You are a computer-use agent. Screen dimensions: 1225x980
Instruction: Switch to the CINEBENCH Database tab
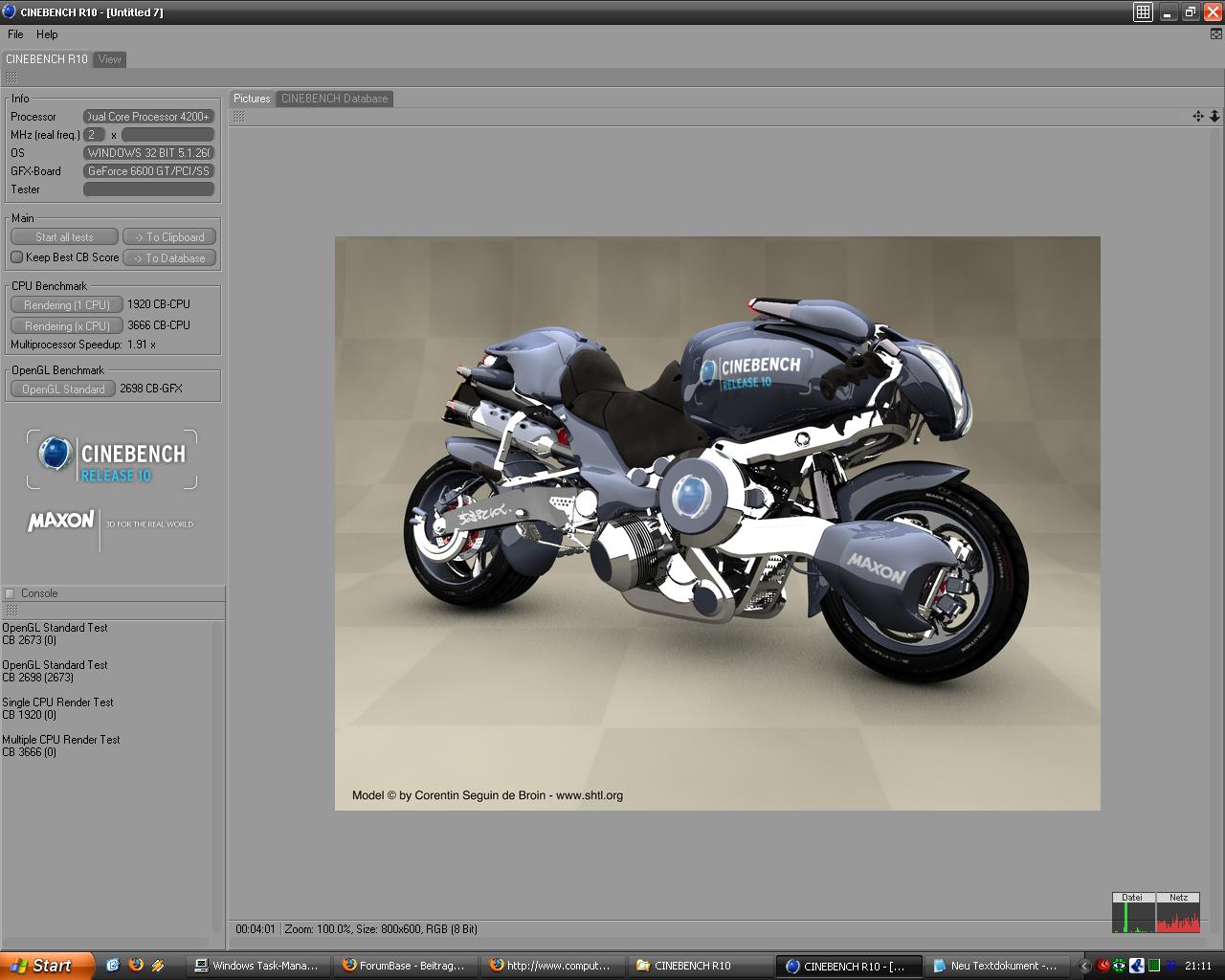point(334,99)
